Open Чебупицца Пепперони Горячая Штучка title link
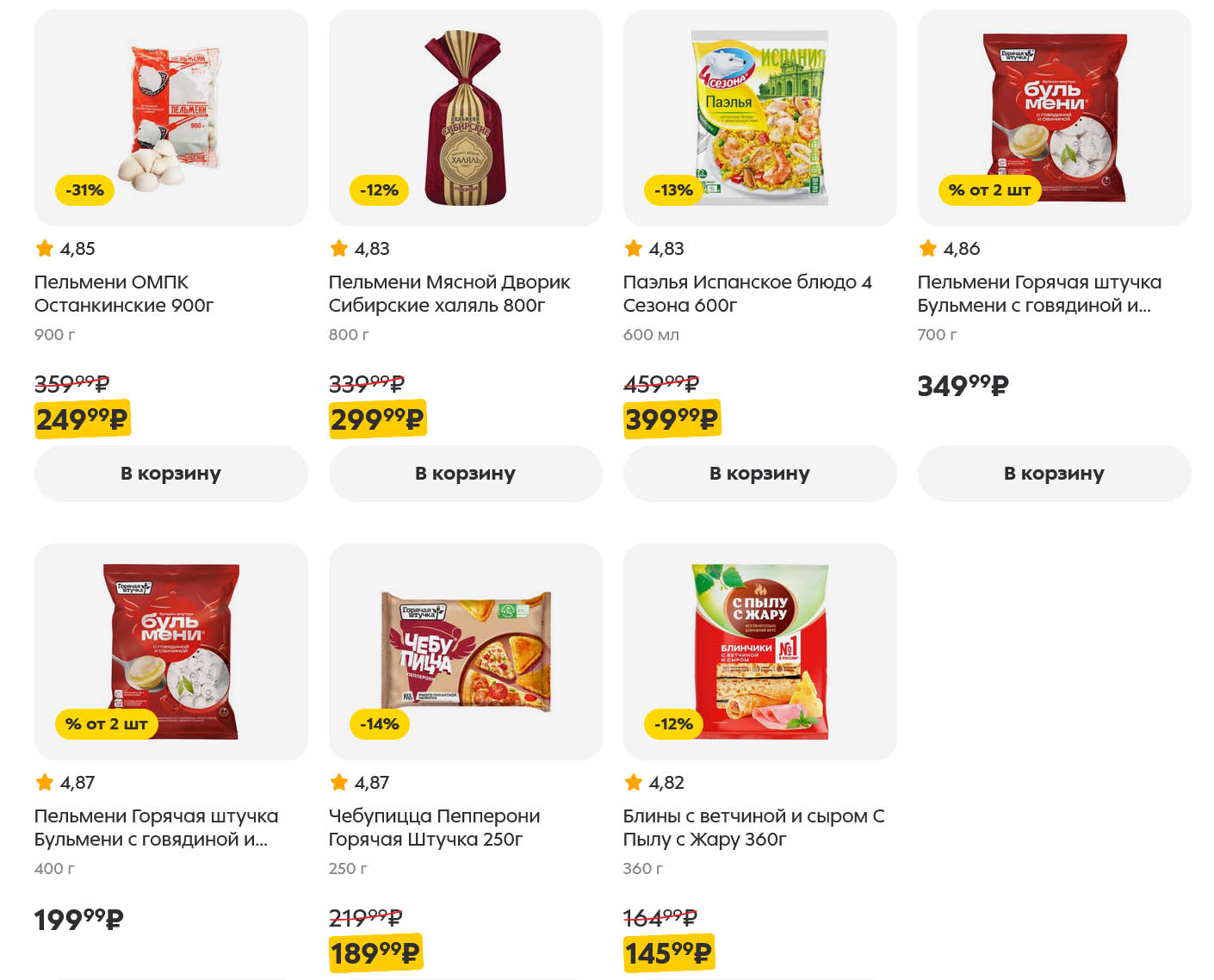Image resolution: width=1214 pixels, height=980 pixels. 434,828
